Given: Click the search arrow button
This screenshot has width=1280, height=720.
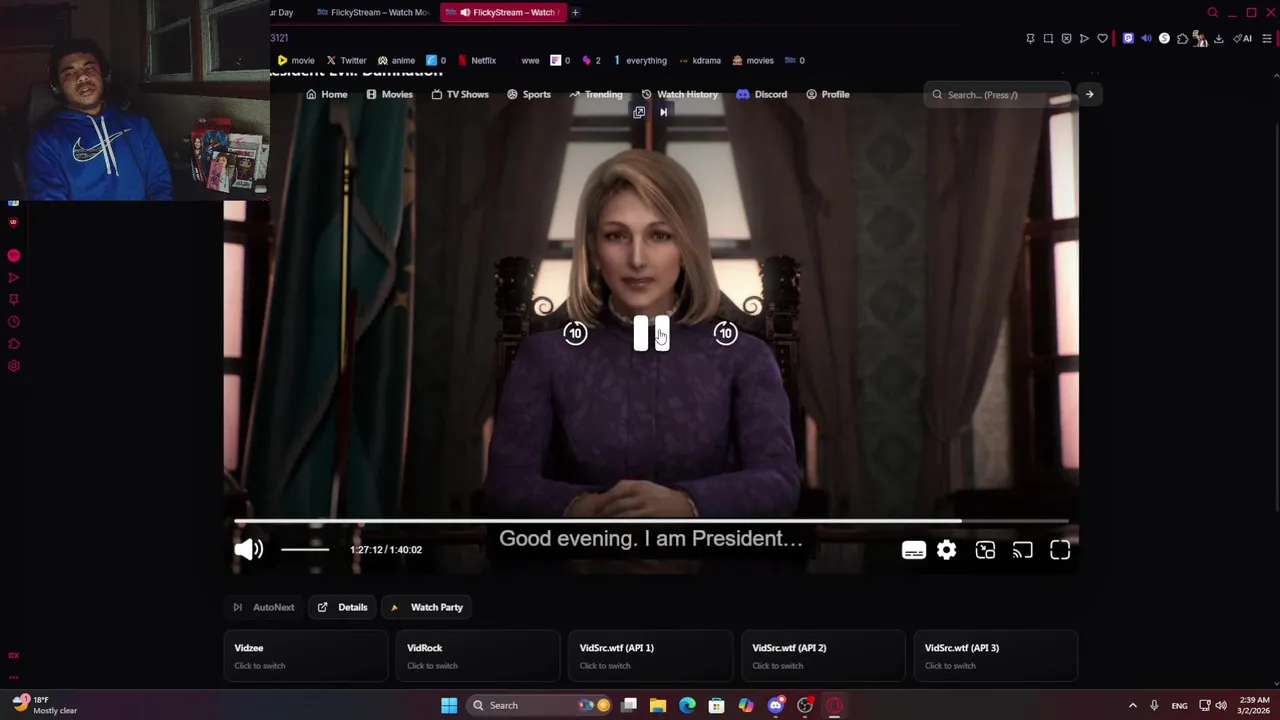Looking at the screenshot, I should point(1089,94).
